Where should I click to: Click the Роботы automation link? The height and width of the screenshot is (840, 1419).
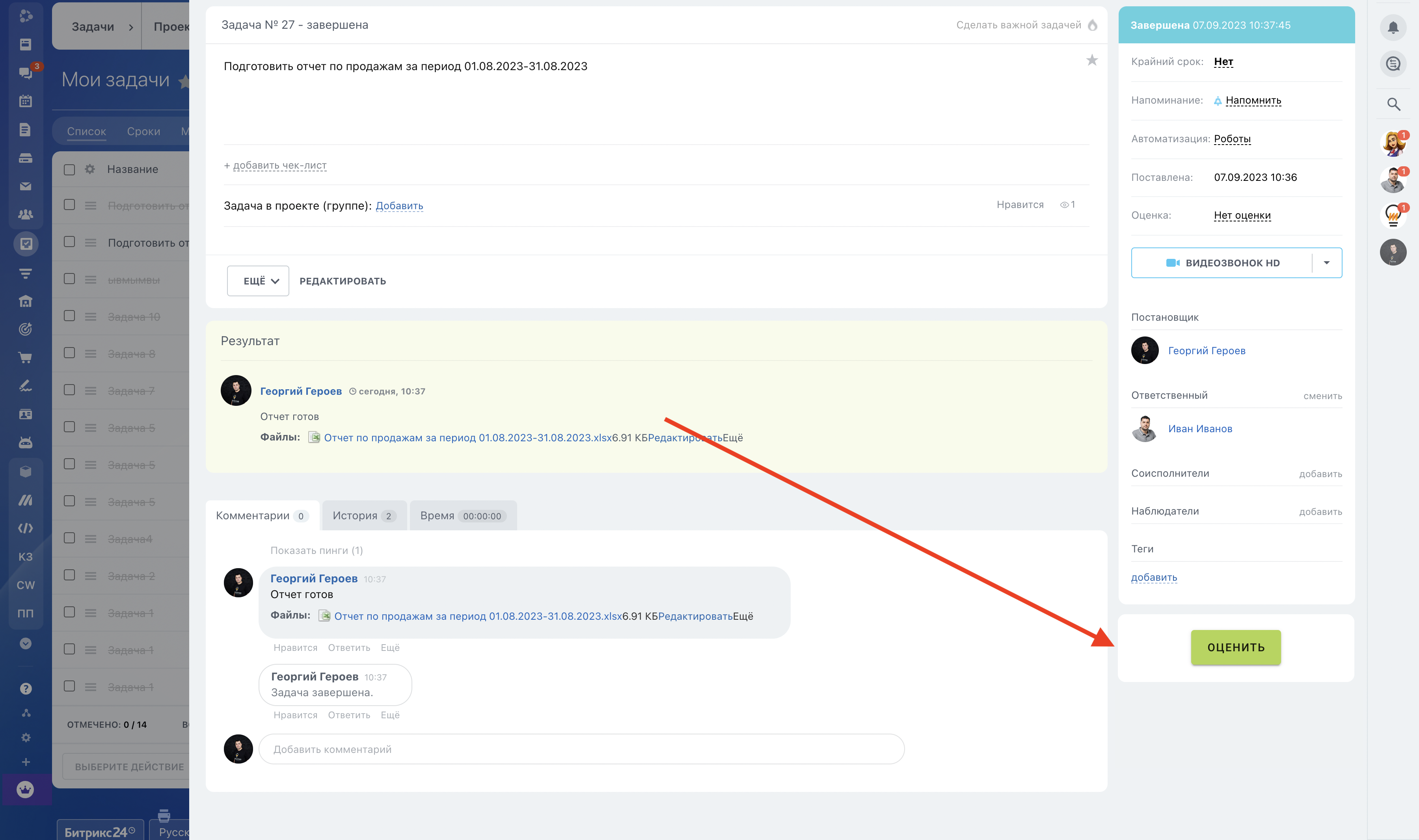pyautogui.click(x=1232, y=139)
